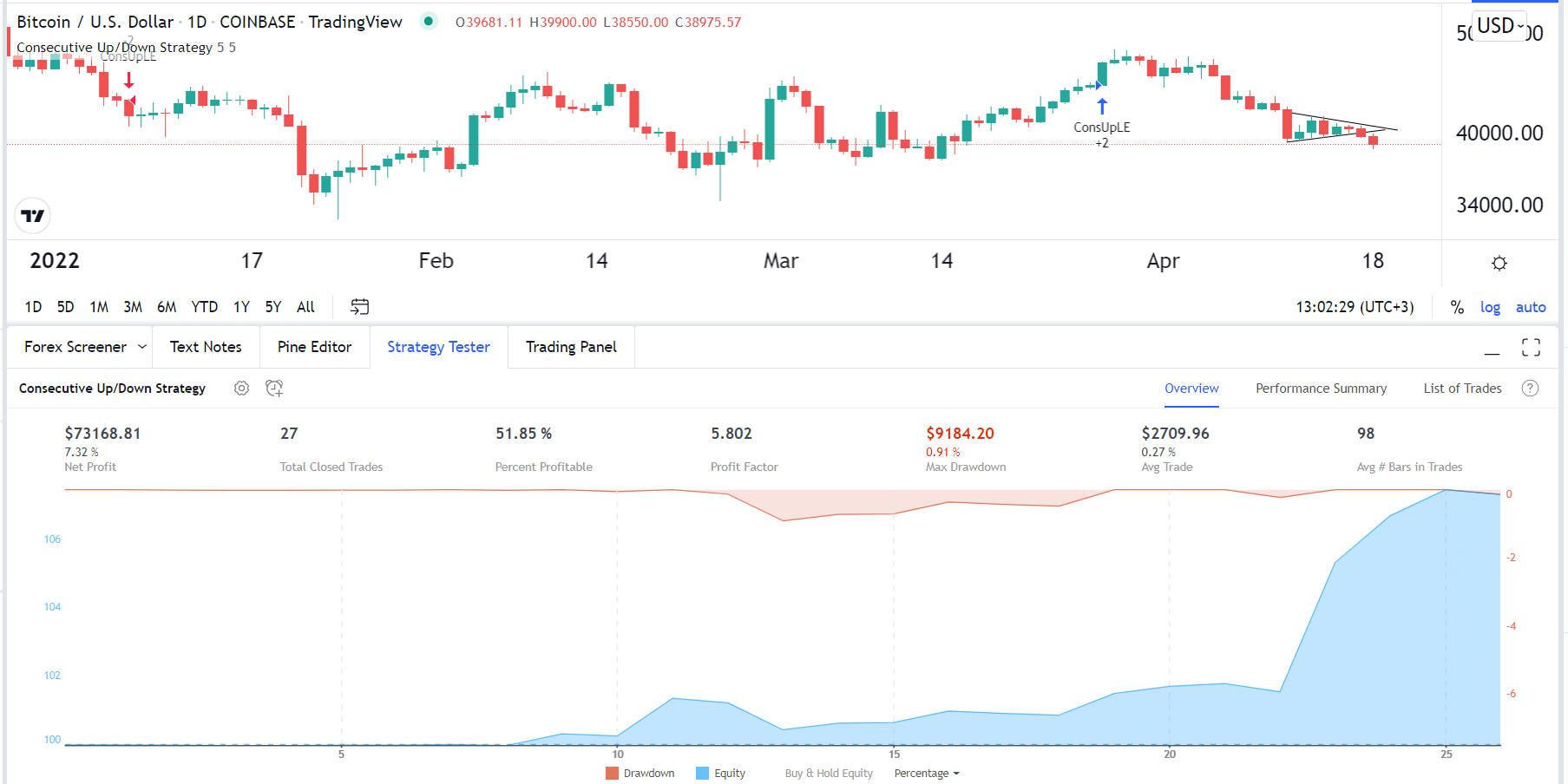
Task: Open the Strategy Tester help question mark
Action: coord(1530,388)
